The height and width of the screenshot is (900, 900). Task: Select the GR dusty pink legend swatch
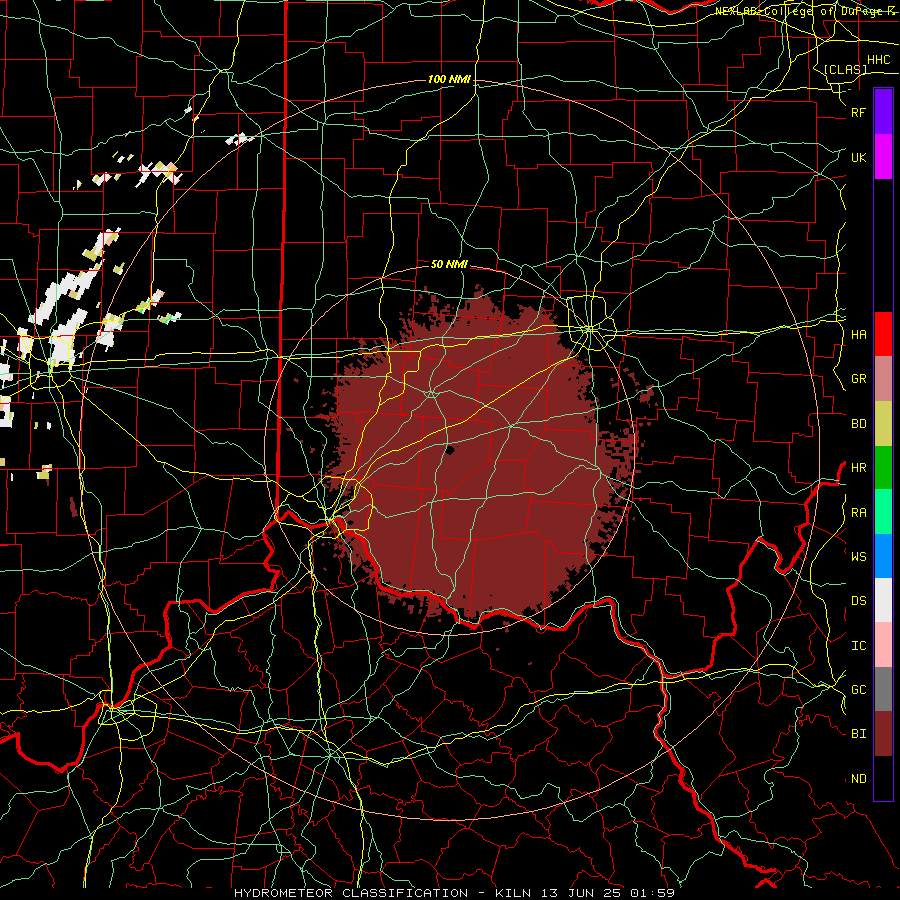883,379
